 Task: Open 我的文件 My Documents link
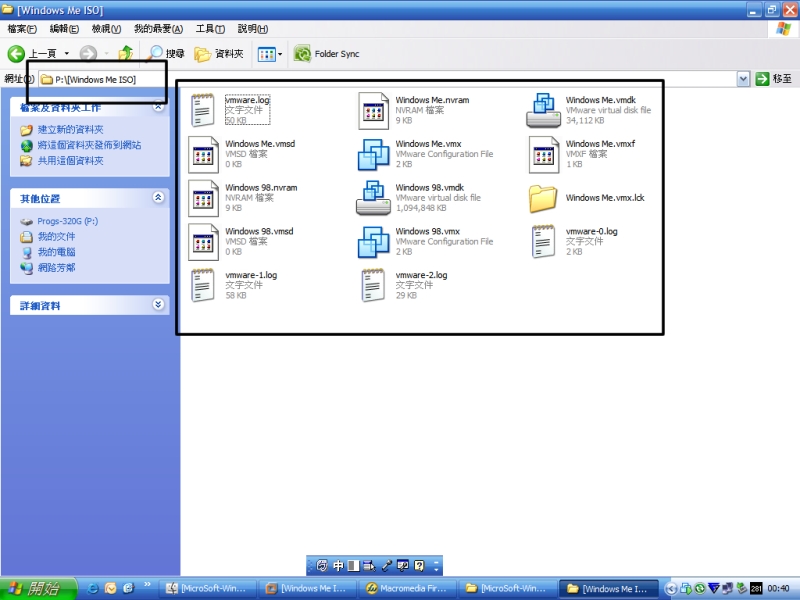[x=56, y=237]
